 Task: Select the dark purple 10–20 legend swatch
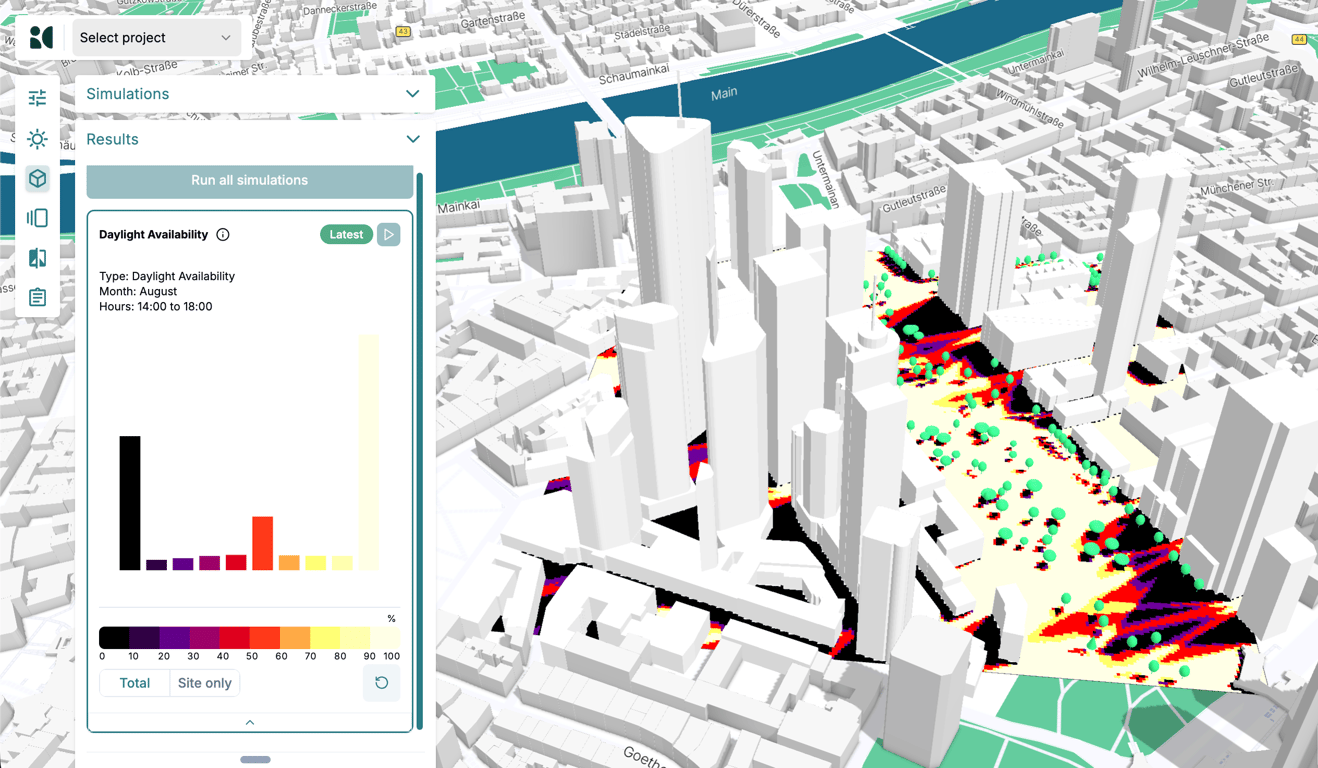(144, 637)
